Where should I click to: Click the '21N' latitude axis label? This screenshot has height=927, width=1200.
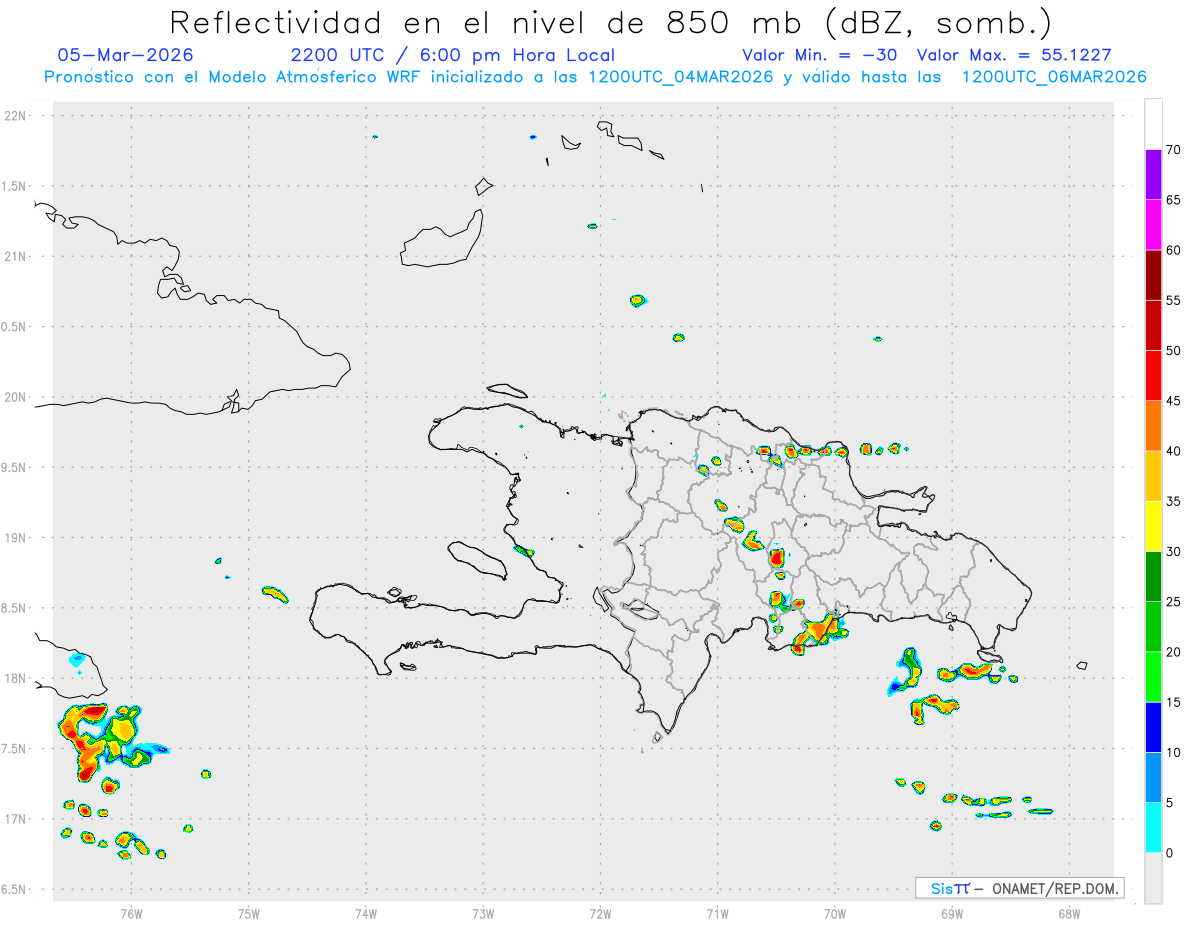(16, 257)
